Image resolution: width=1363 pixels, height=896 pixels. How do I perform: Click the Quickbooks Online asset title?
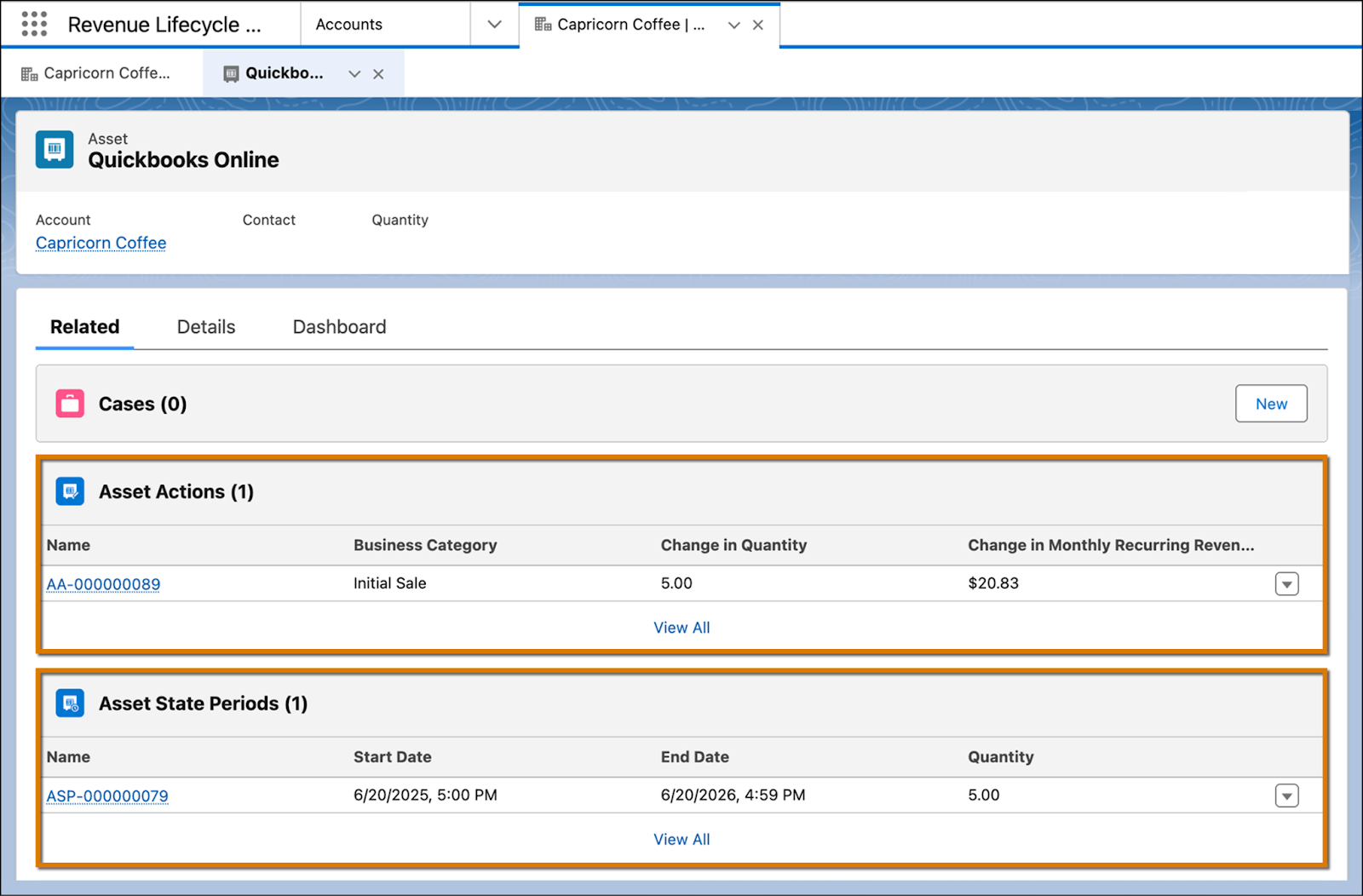tap(183, 160)
